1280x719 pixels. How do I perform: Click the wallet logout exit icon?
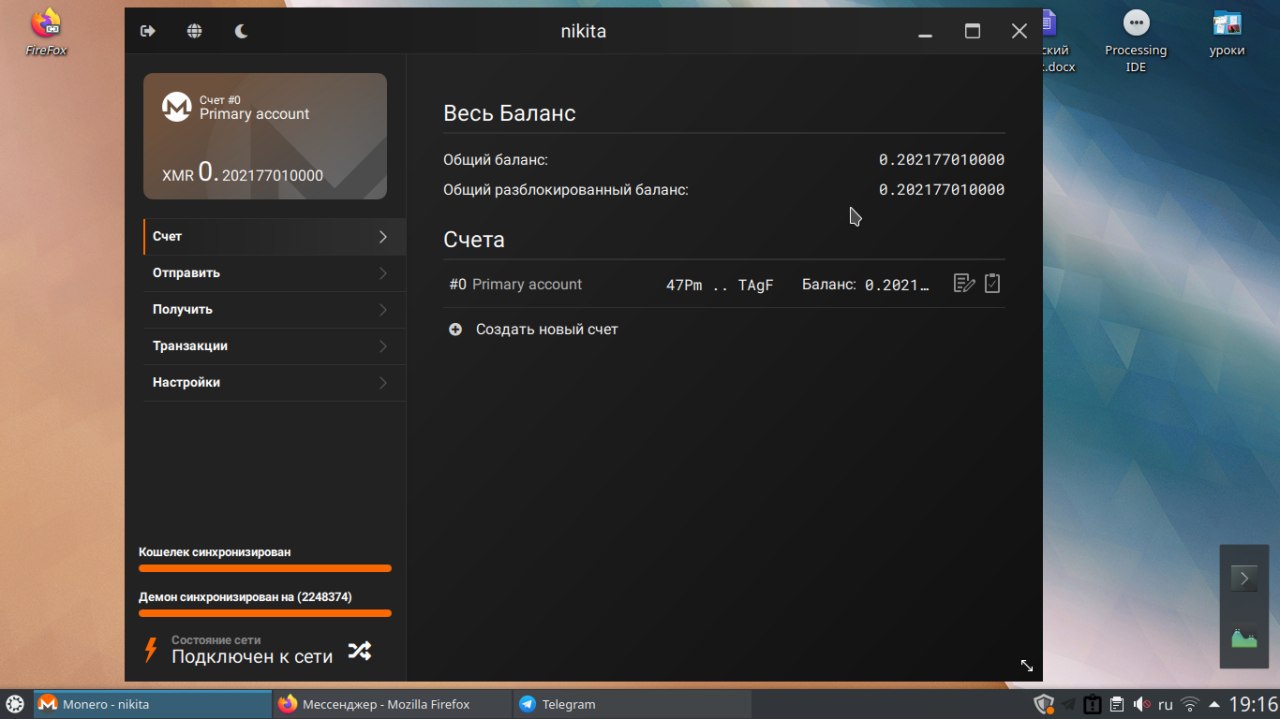(x=148, y=31)
